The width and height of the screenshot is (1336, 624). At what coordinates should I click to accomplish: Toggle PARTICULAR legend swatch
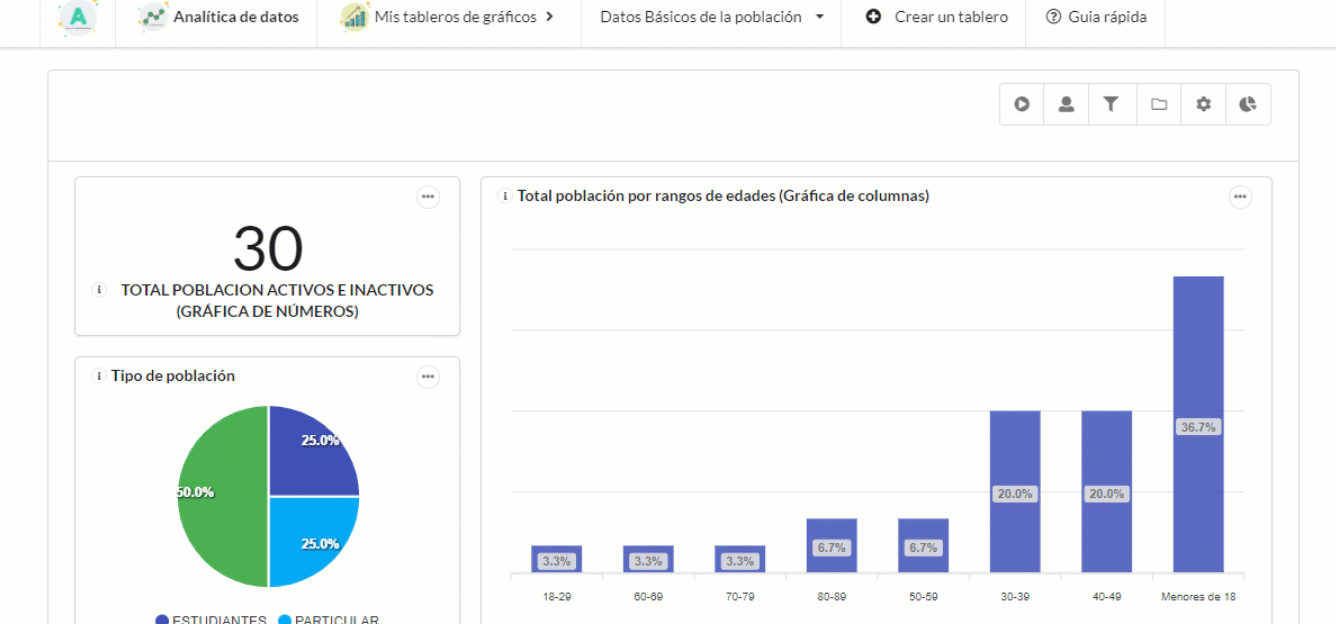(285, 620)
